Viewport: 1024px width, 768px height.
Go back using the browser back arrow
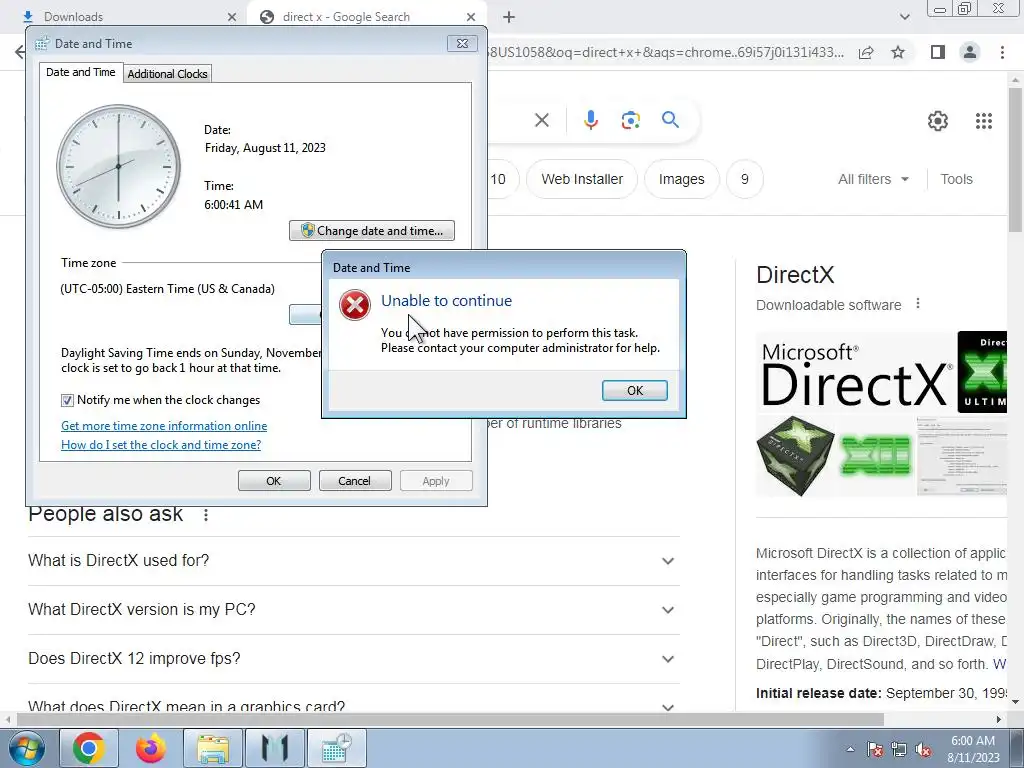(x=20, y=52)
